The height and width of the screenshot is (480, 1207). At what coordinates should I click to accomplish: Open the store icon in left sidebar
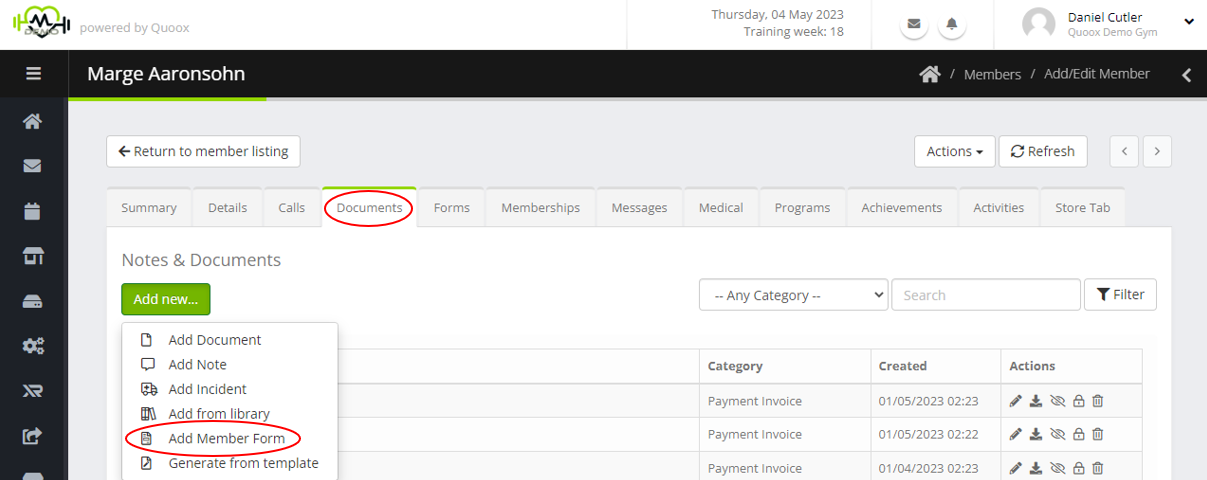(x=33, y=256)
